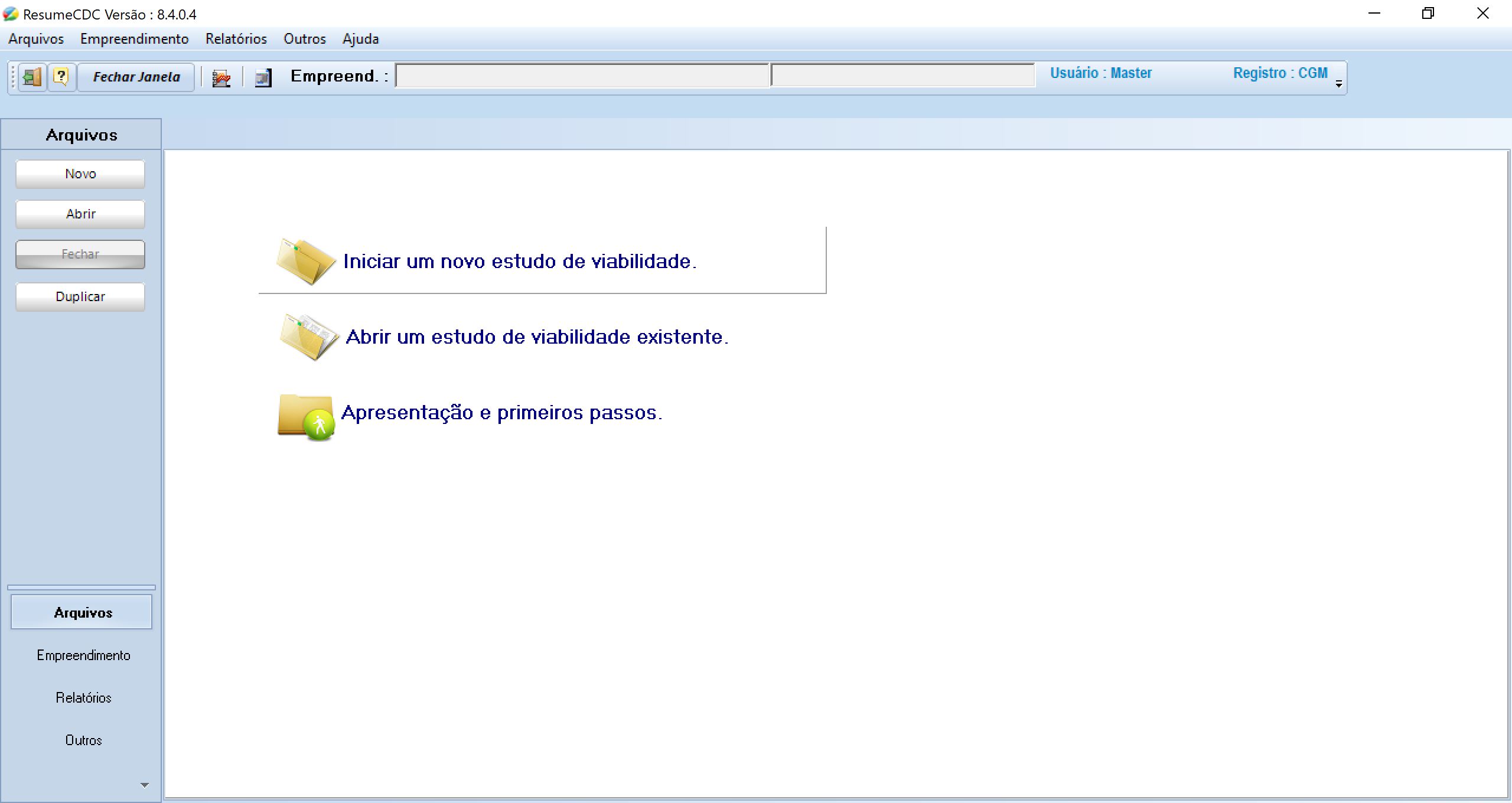The image size is (1512, 803).
Task: Open the Empreendimento menu in menu bar
Action: tap(134, 39)
